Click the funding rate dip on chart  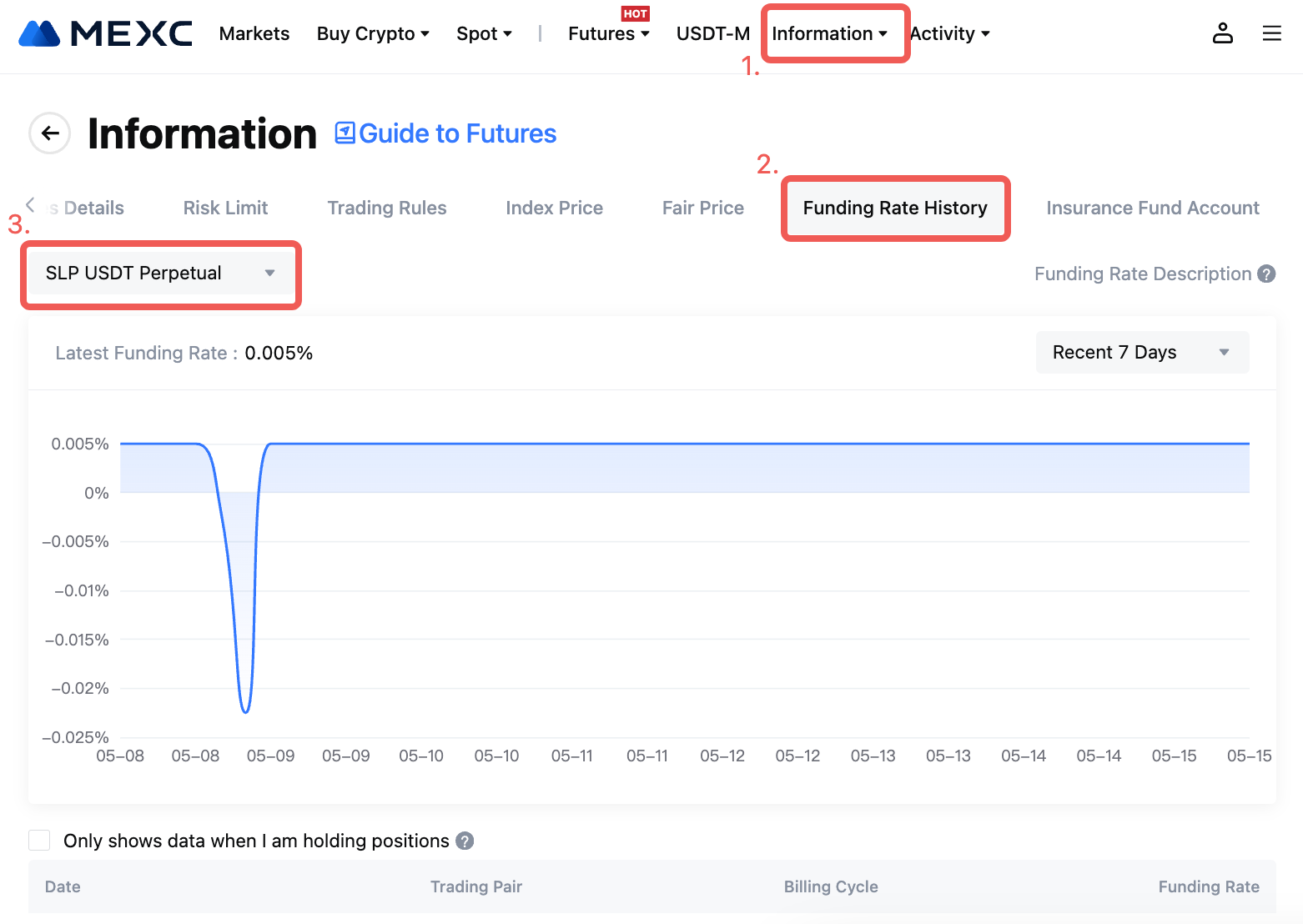245,711
